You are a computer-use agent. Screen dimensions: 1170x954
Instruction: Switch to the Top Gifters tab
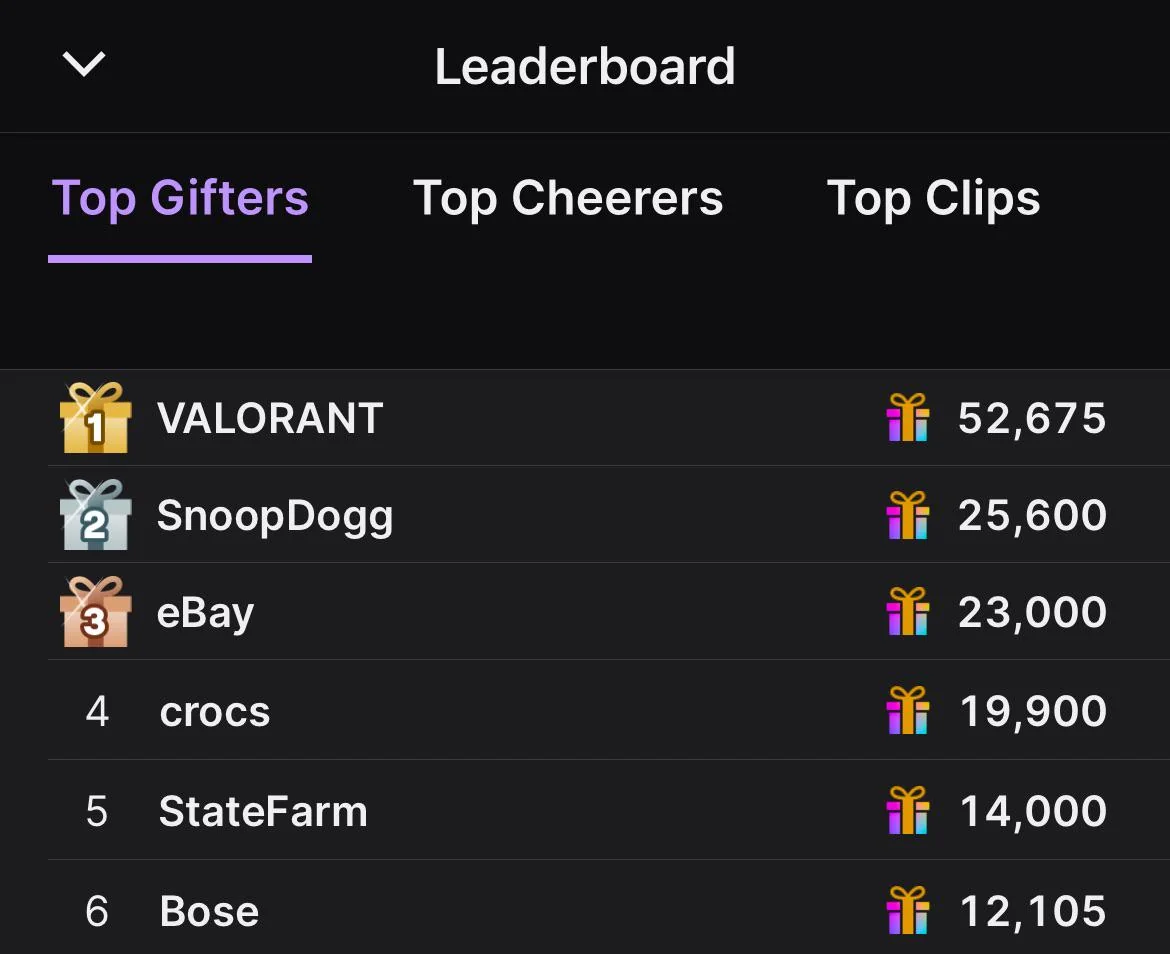pos(180,198)
